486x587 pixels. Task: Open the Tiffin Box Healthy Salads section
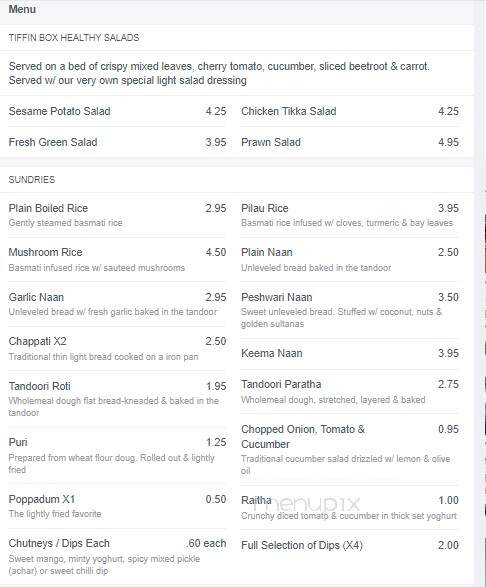coord(74,37)
